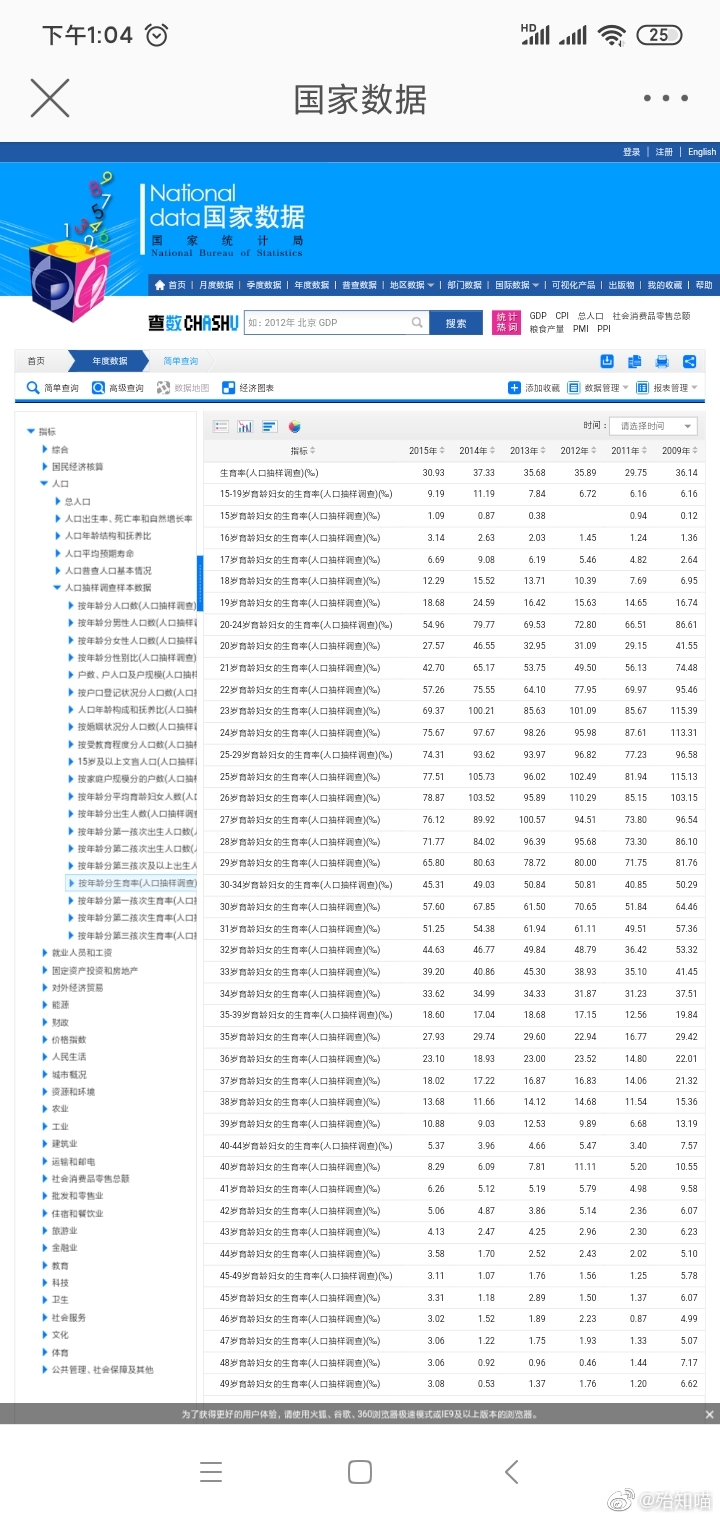Click the horizontal bar chart icon
The height and width of the screenshot is (1520, 720).
point(269,427)
